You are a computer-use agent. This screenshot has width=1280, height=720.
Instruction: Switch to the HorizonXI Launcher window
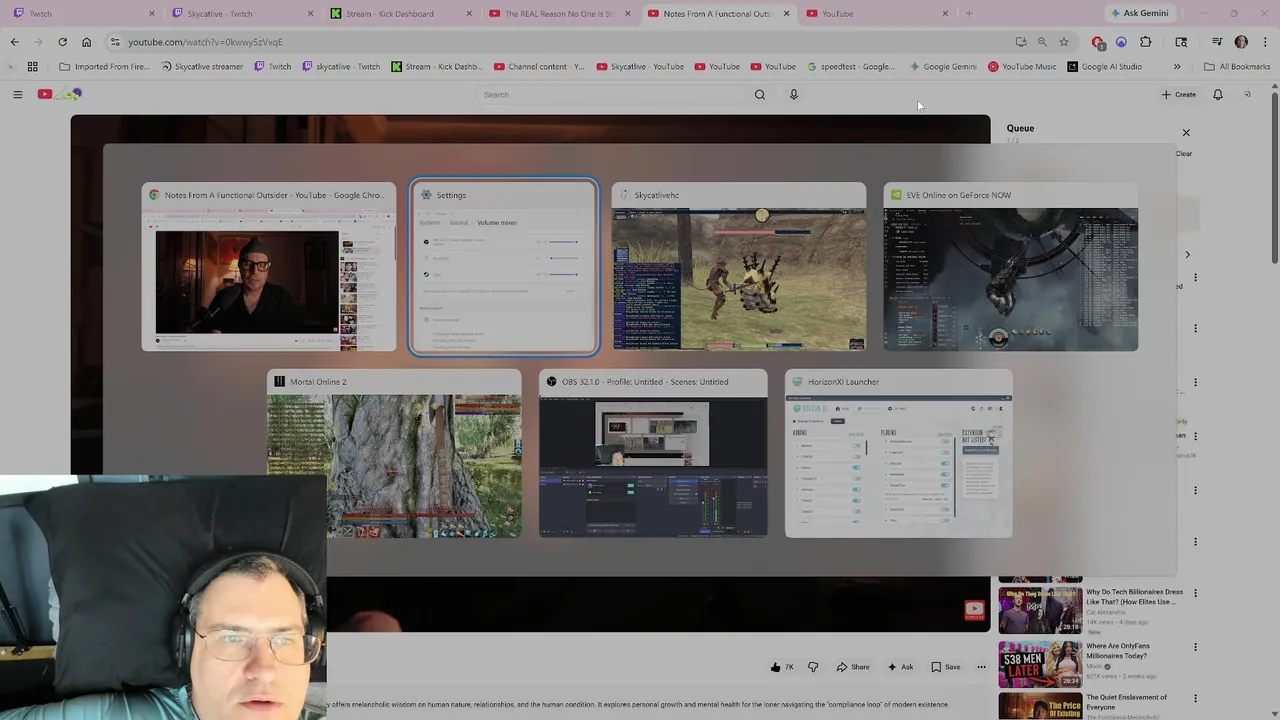(899, 454)
